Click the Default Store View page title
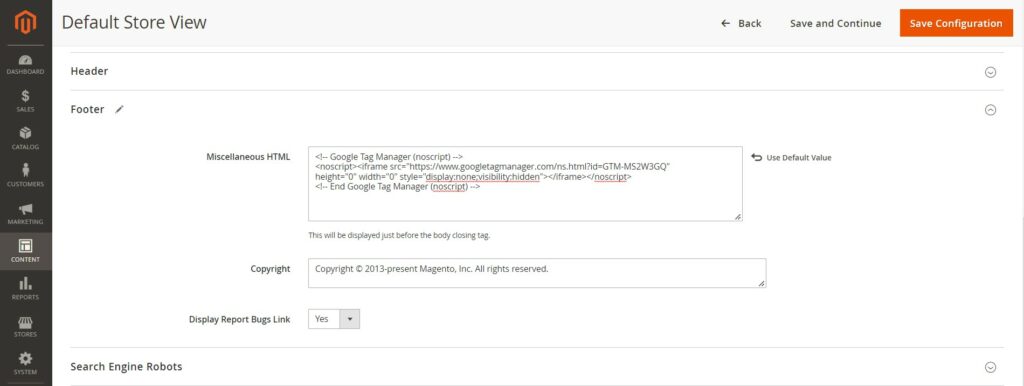Image resolution: width=1024 pixels, height=386 pixels. click(134, 22)
